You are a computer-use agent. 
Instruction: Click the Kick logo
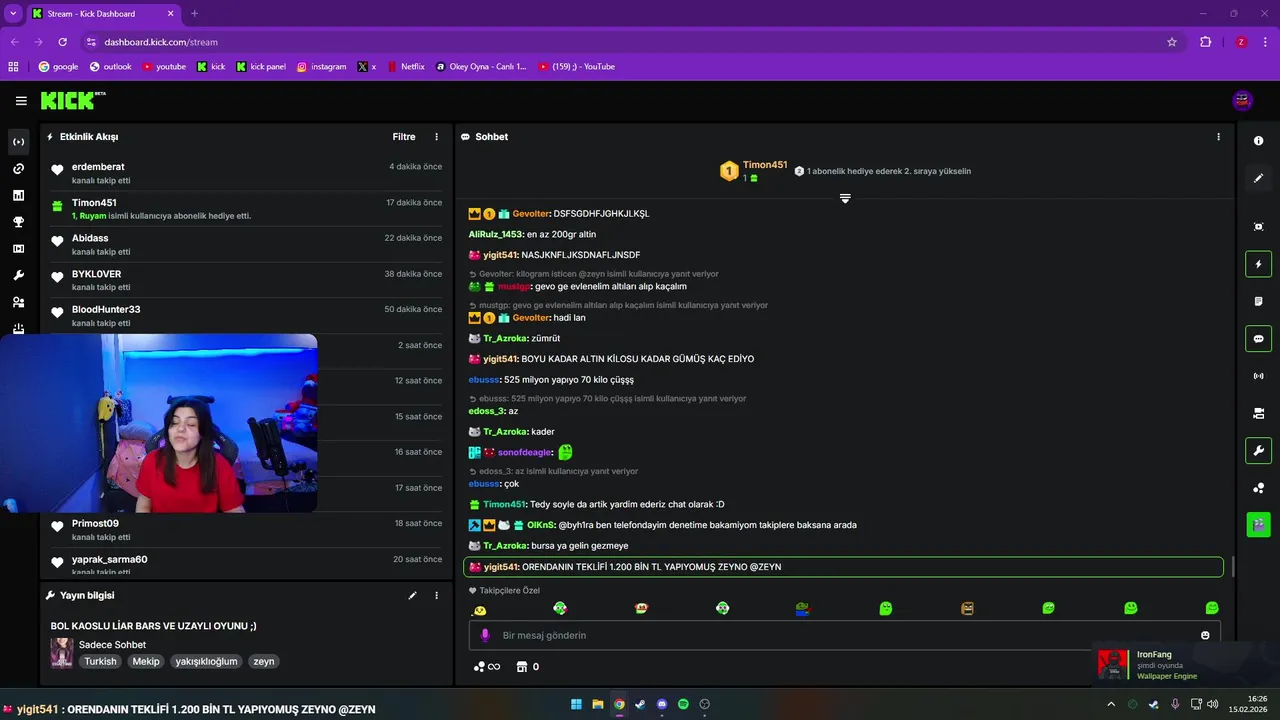[x=73, y=100]
